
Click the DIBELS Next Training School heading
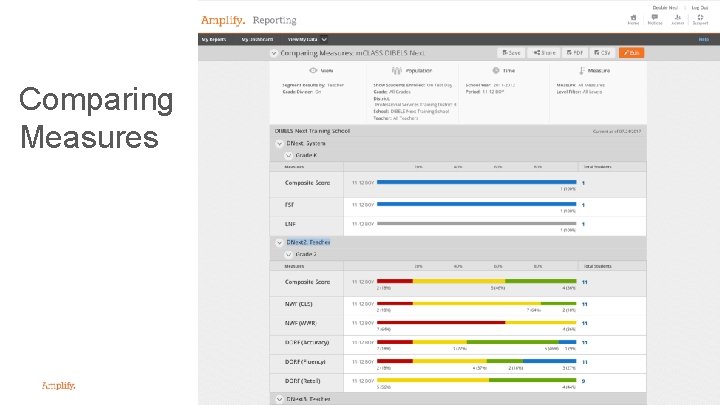[x=312, y=131]
